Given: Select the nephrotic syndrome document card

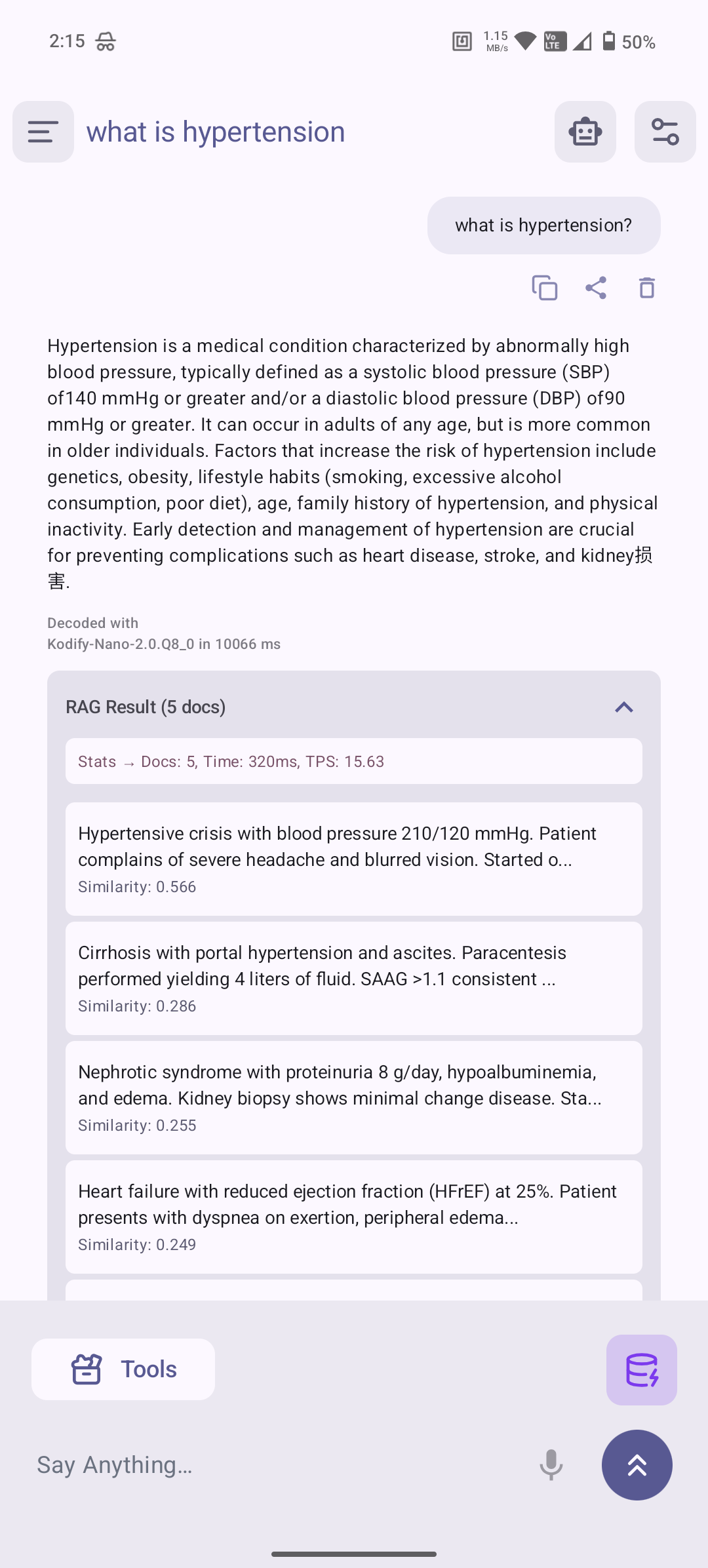Looking at the screenshot, I should pos(353,1097).
